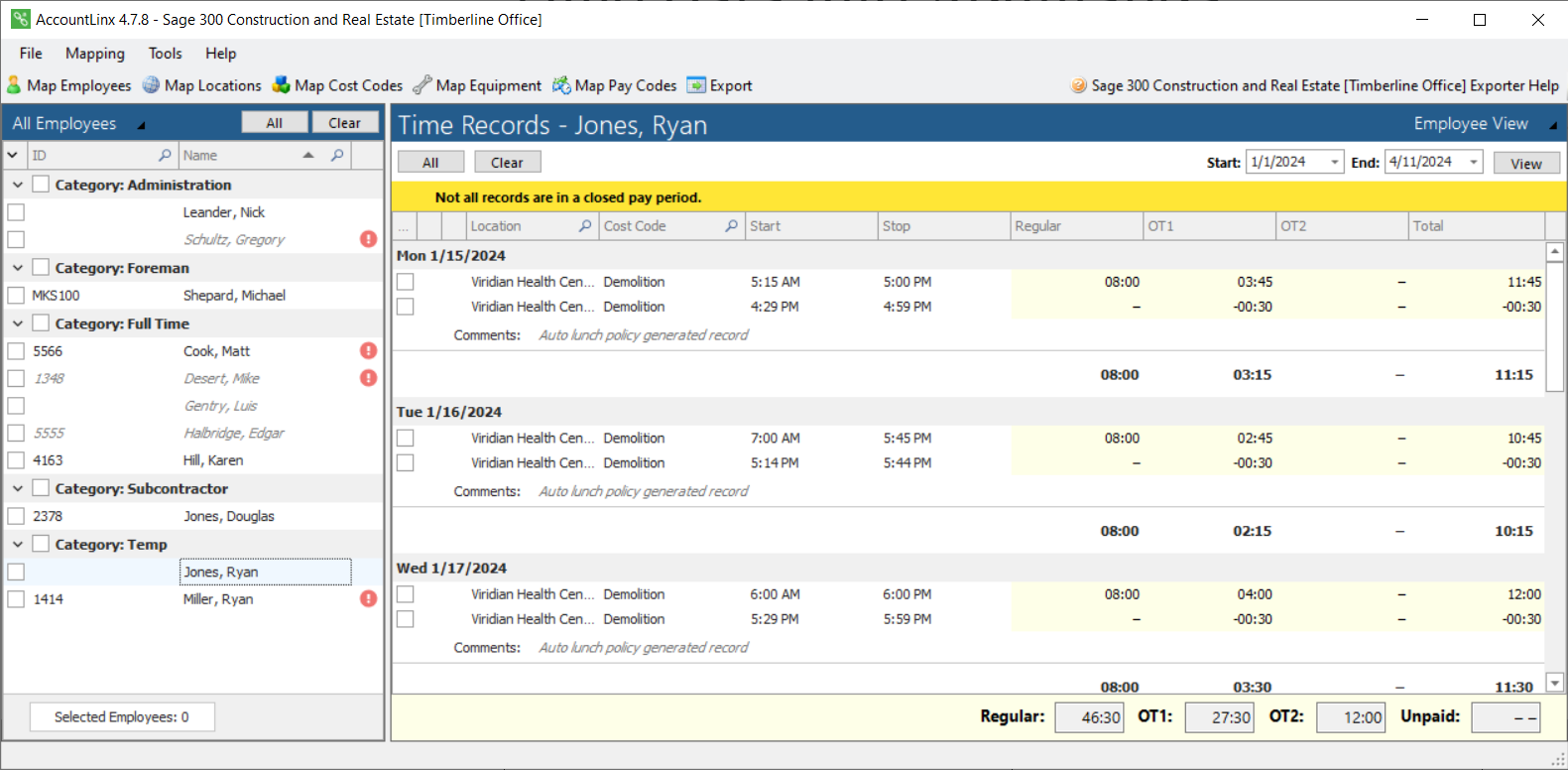Check the Category: Administration group checkbox
This screenshot has height=770, width=1568.
(41, 185)
